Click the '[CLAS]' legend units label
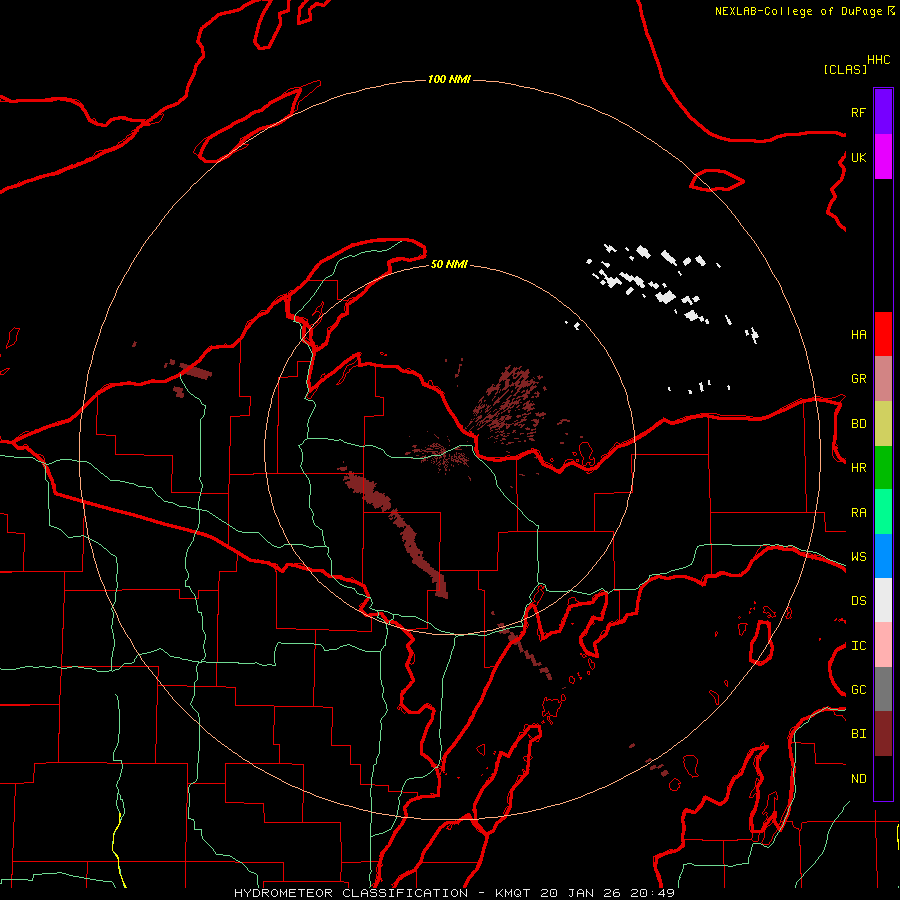Viewport: 900px width, 900px height. 845,69
